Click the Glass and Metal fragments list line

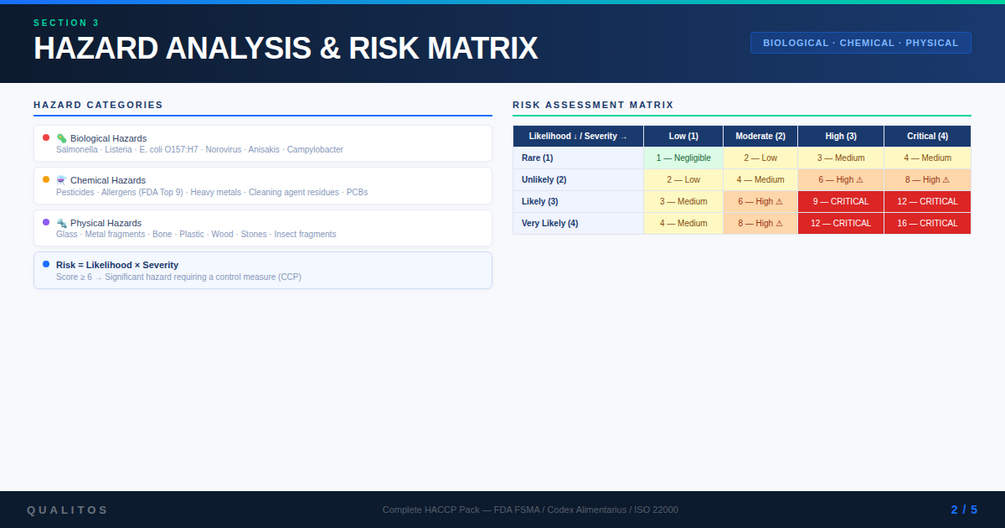tap(196, 235)
